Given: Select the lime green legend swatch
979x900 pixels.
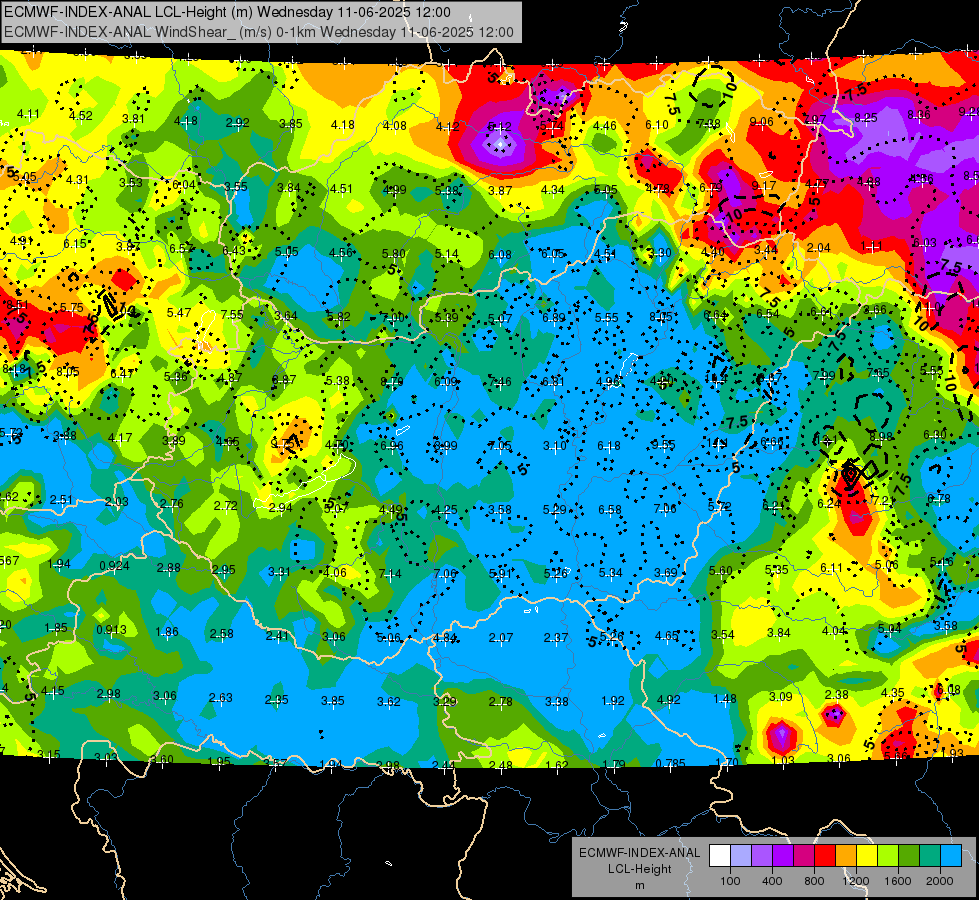Looking at the screenshot, I should pos(888,856).
